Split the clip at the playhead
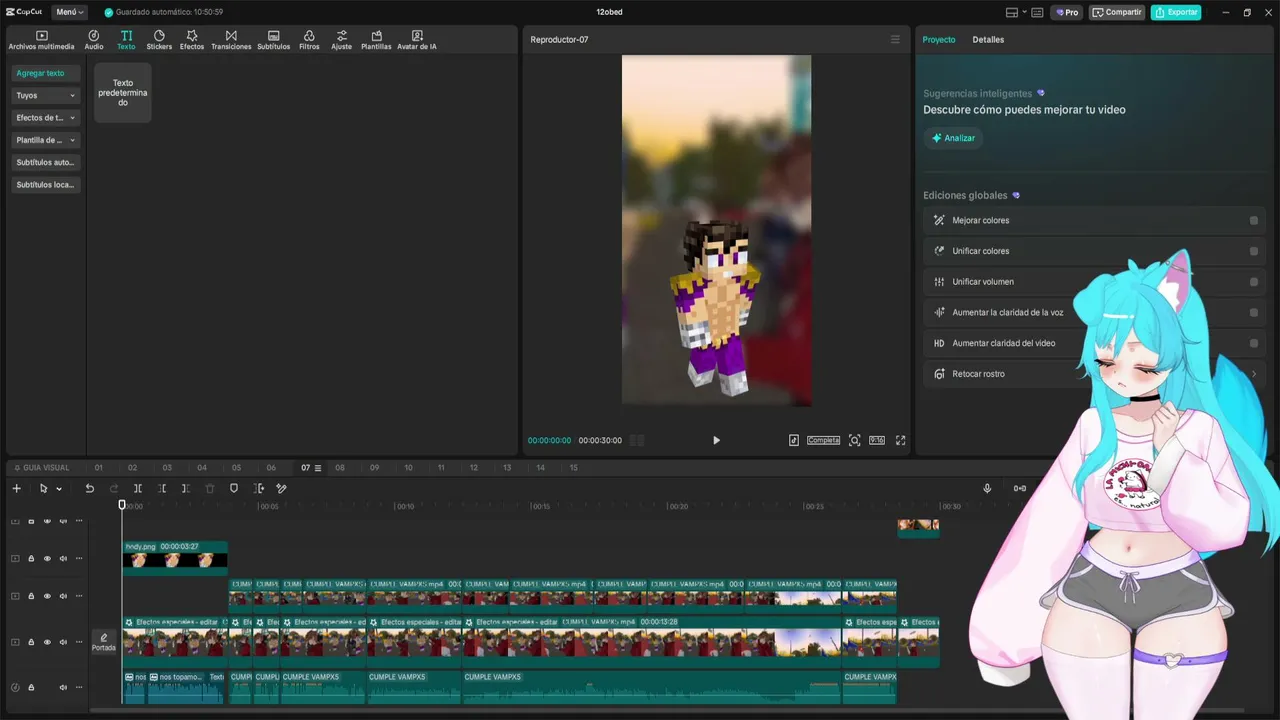 [x=138, y=488]
